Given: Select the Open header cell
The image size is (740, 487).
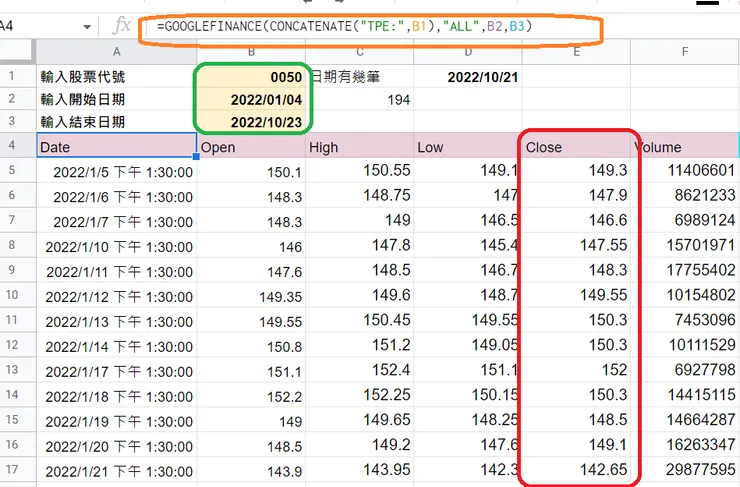Looking at the screenshot, I should [251, 145].
